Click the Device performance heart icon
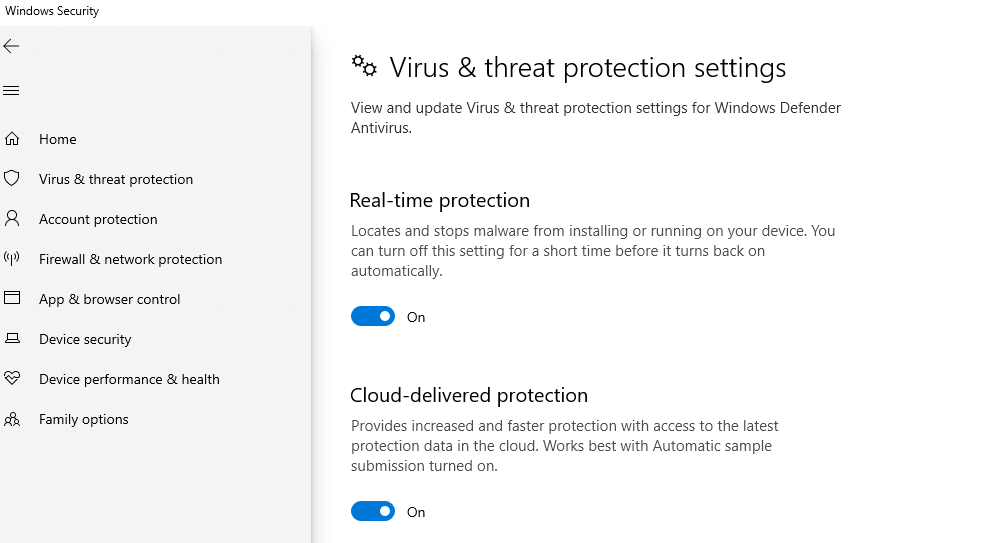The image size is (987, 543). coord(12,379)
